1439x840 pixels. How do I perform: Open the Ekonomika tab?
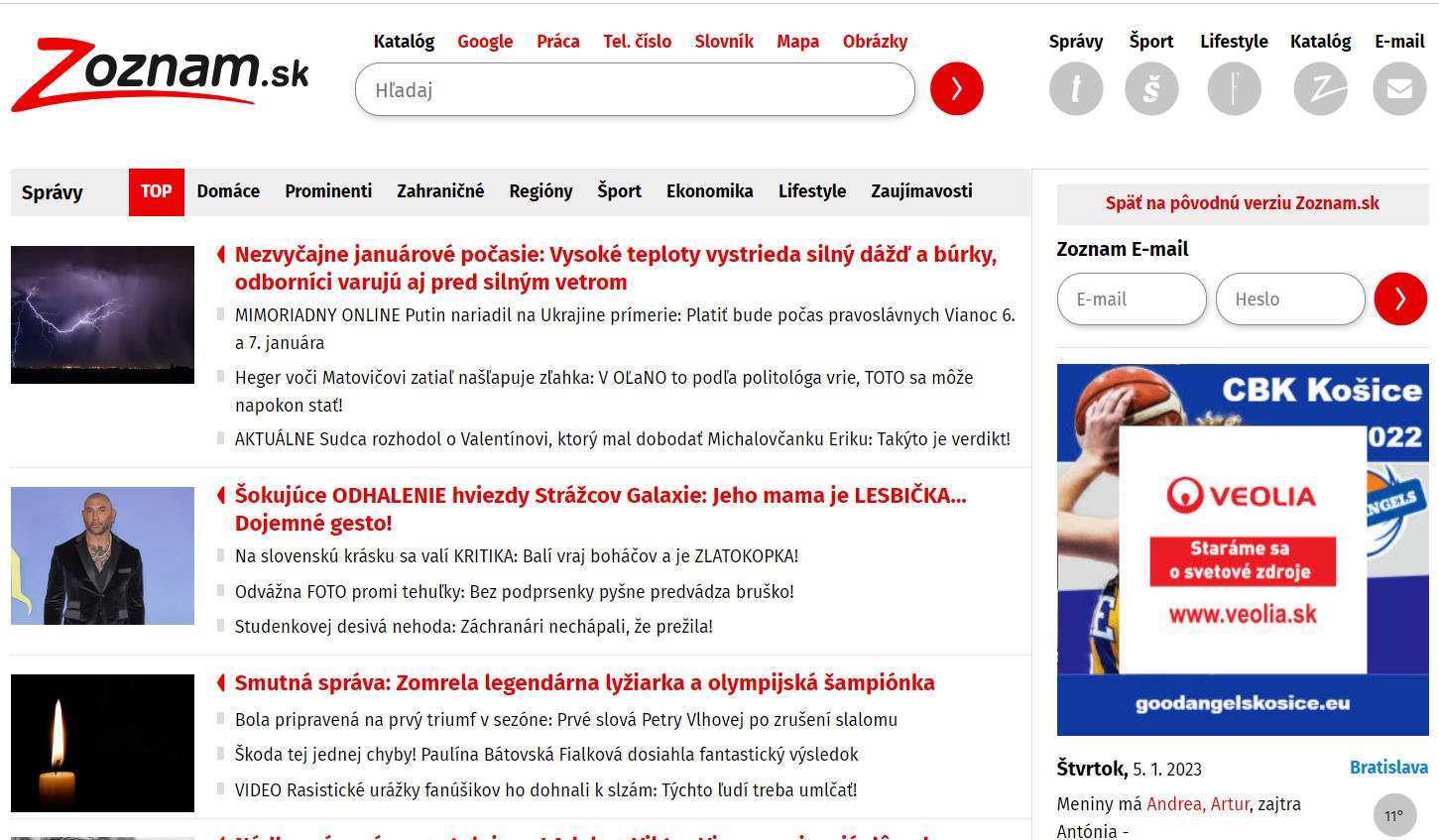coord(709,191)
